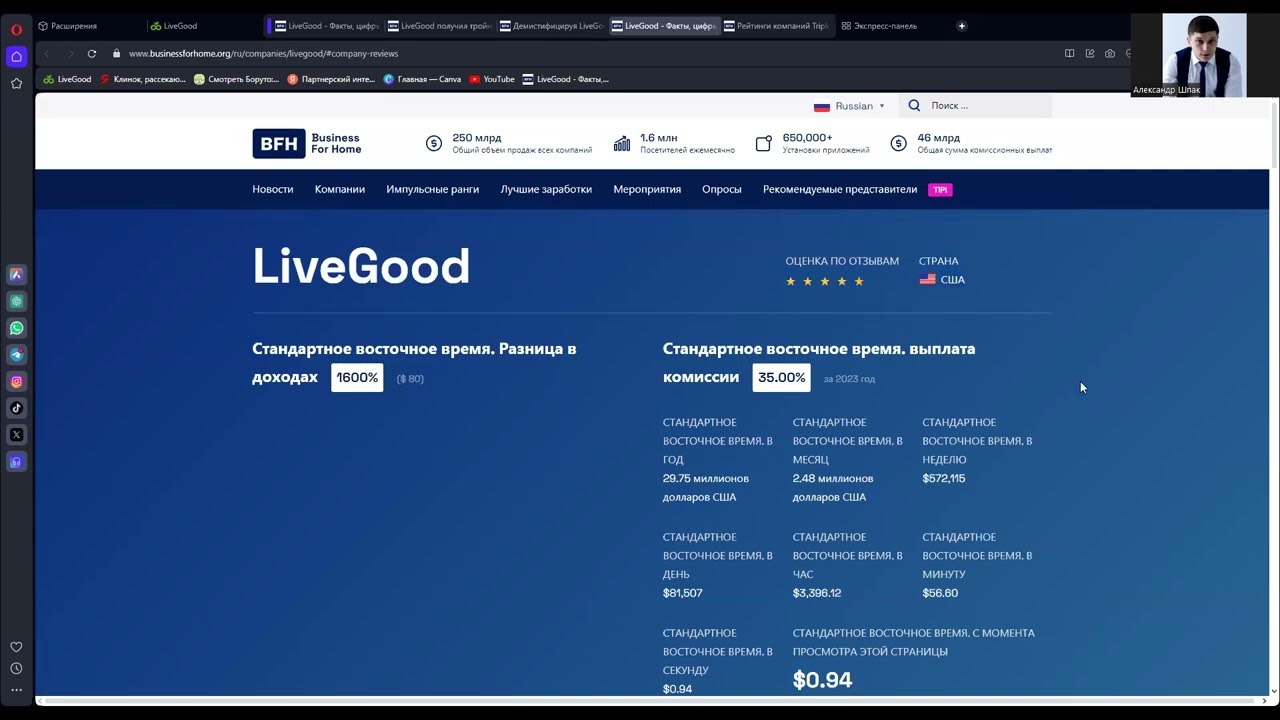Click the pink TIP! badge
1280x720 pixels.
[x=940, y=190]
